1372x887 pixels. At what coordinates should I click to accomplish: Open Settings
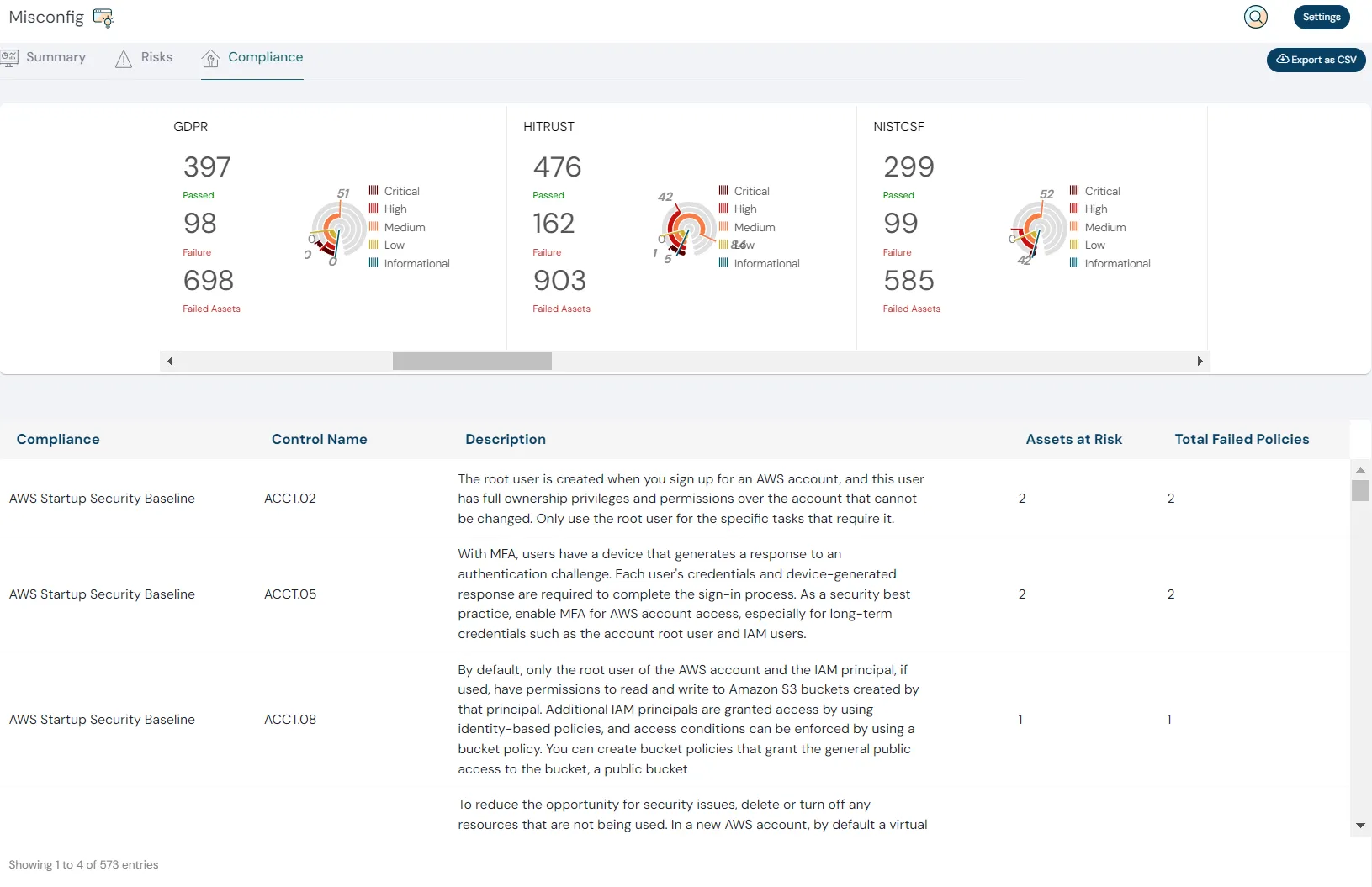[x=1320, y=17]
